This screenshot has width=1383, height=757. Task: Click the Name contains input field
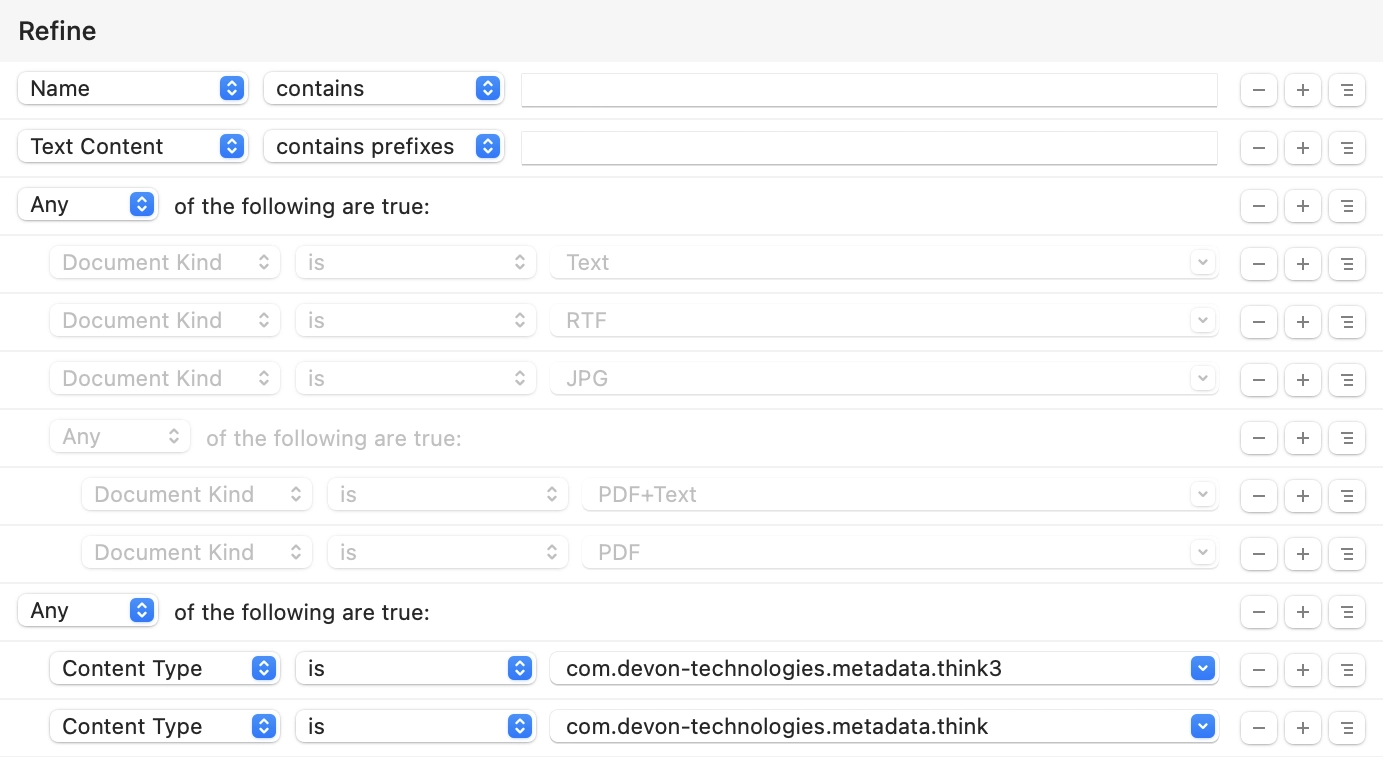(868, 89)
